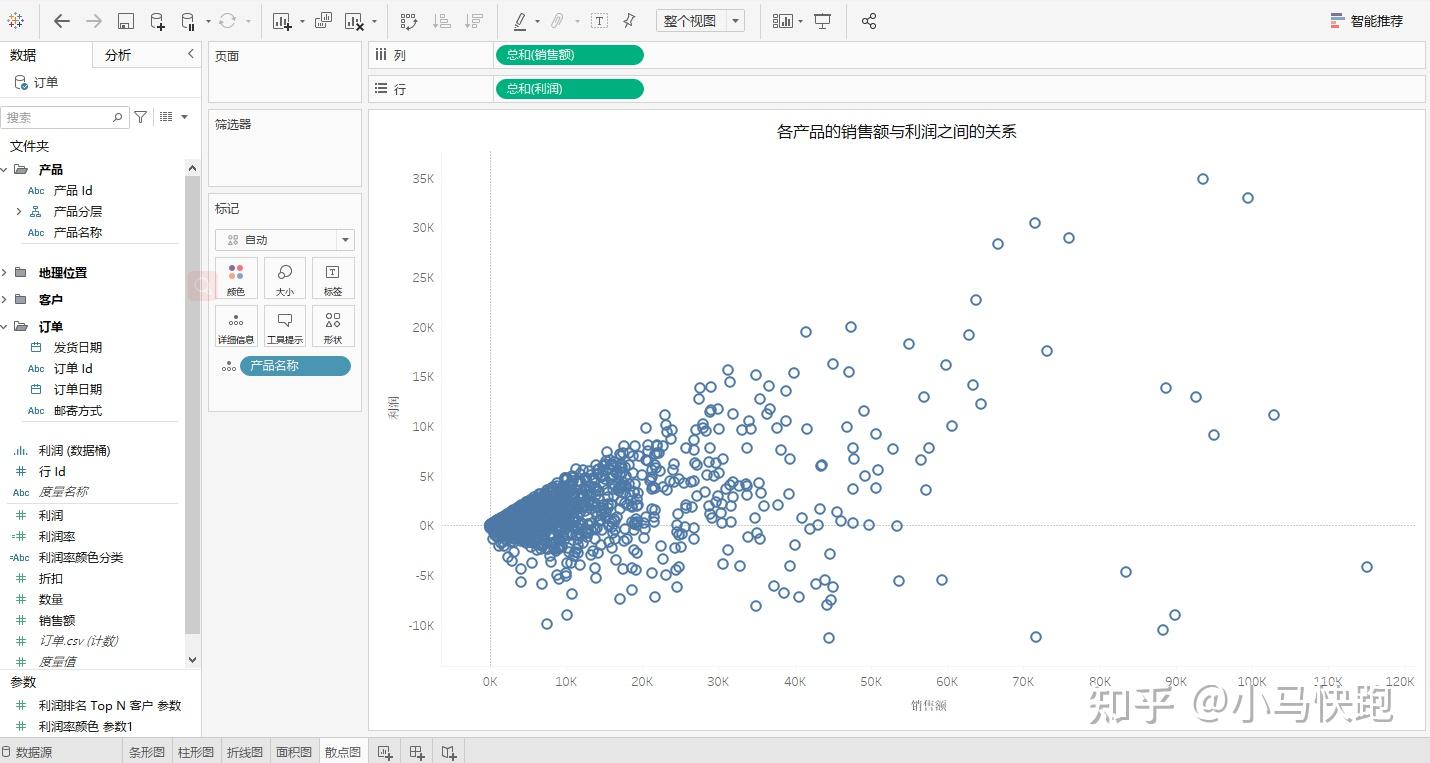Open dropdown arrow next to clear sheet

tap(374, 21)
